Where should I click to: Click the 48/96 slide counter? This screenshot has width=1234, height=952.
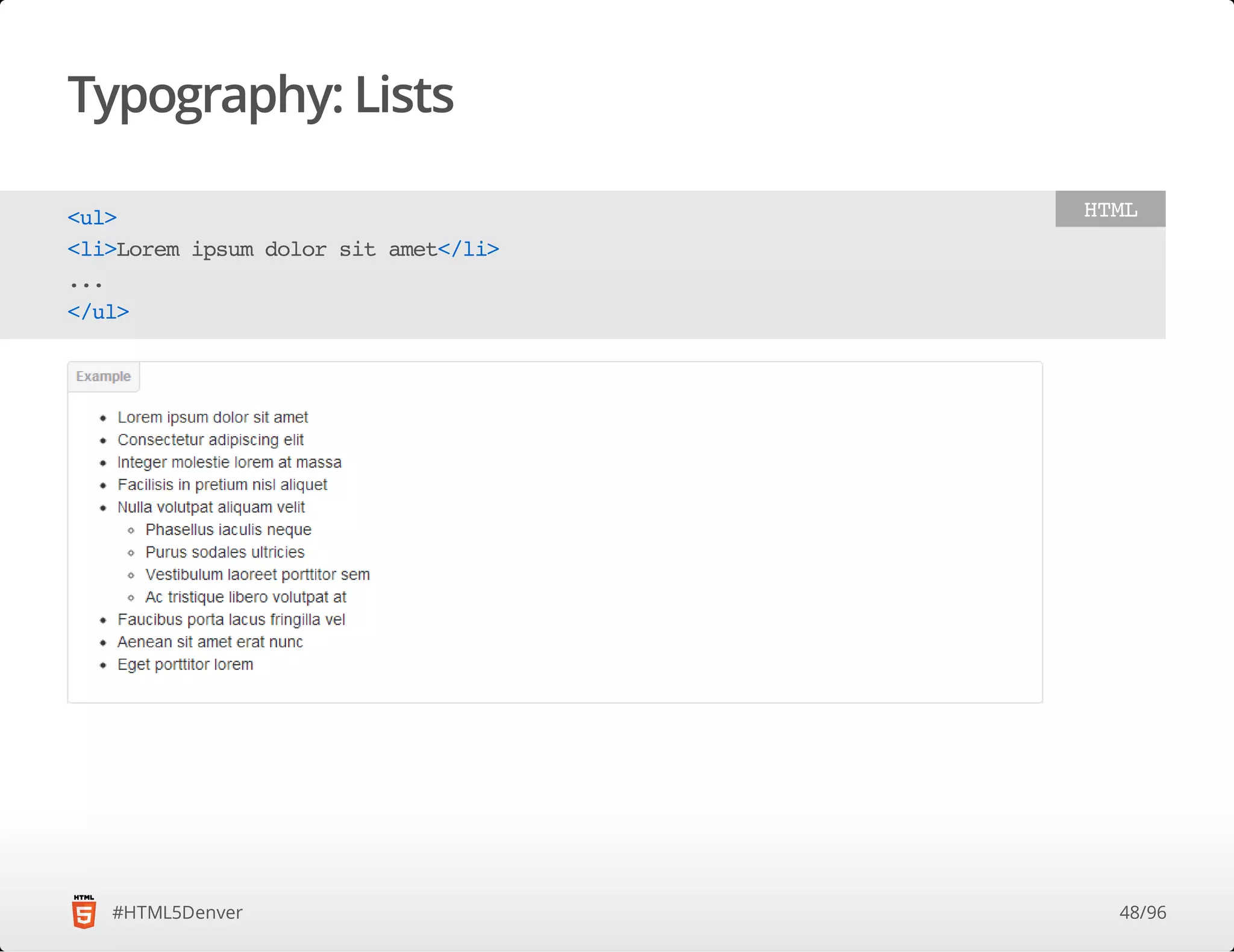(1142, 912)
